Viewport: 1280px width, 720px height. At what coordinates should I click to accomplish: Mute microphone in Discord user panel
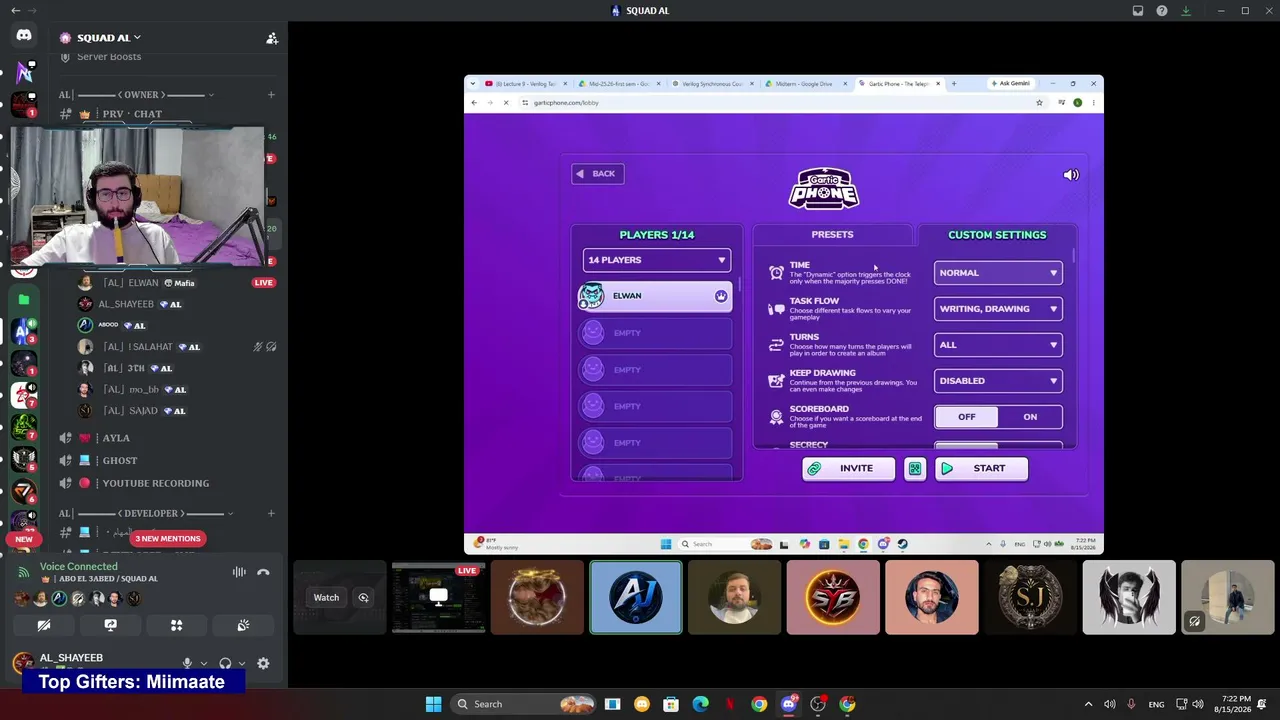click(187, 663)
